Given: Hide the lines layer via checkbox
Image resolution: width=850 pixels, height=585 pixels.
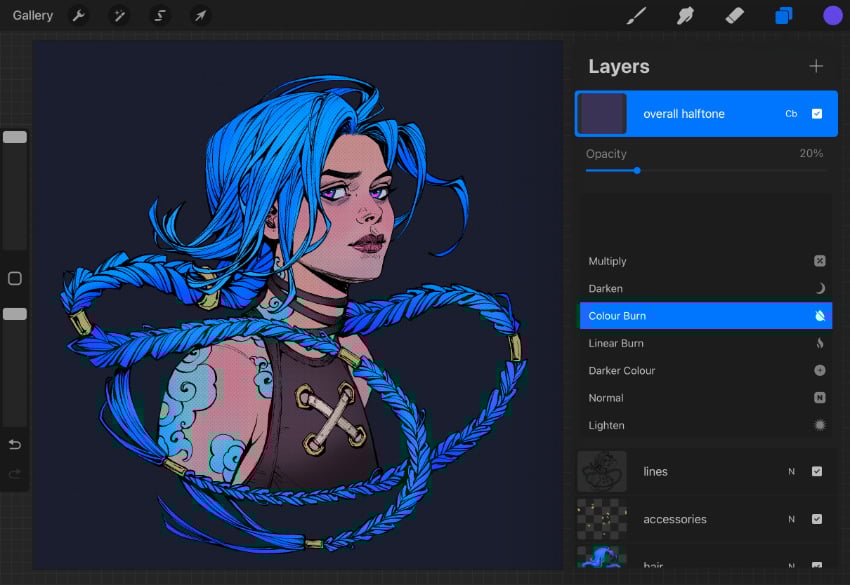Looking at the screenshot, I should pyautogui.click(x=817, y=472).
